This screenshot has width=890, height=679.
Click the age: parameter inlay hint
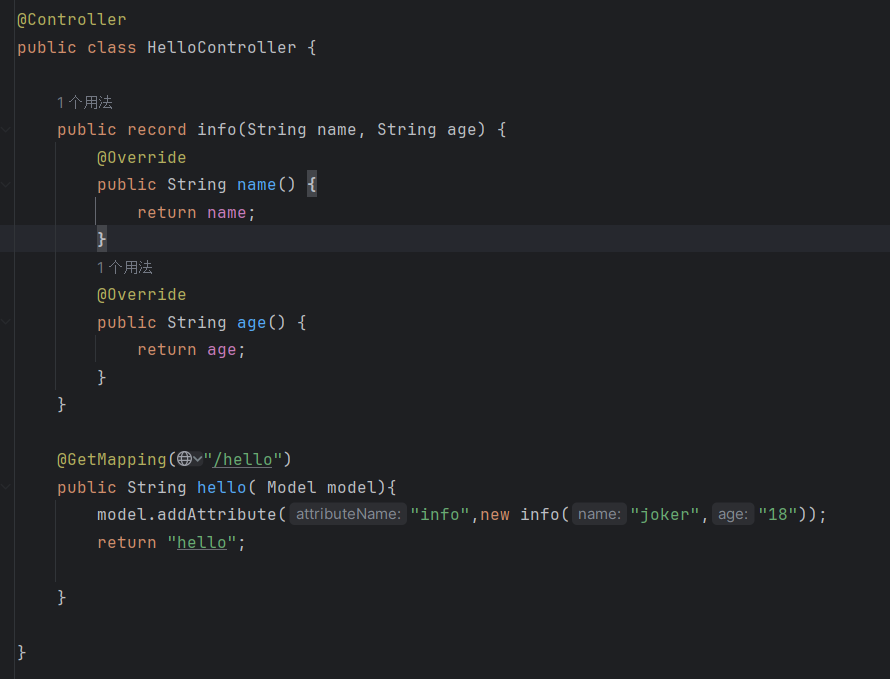pos(733,514)
